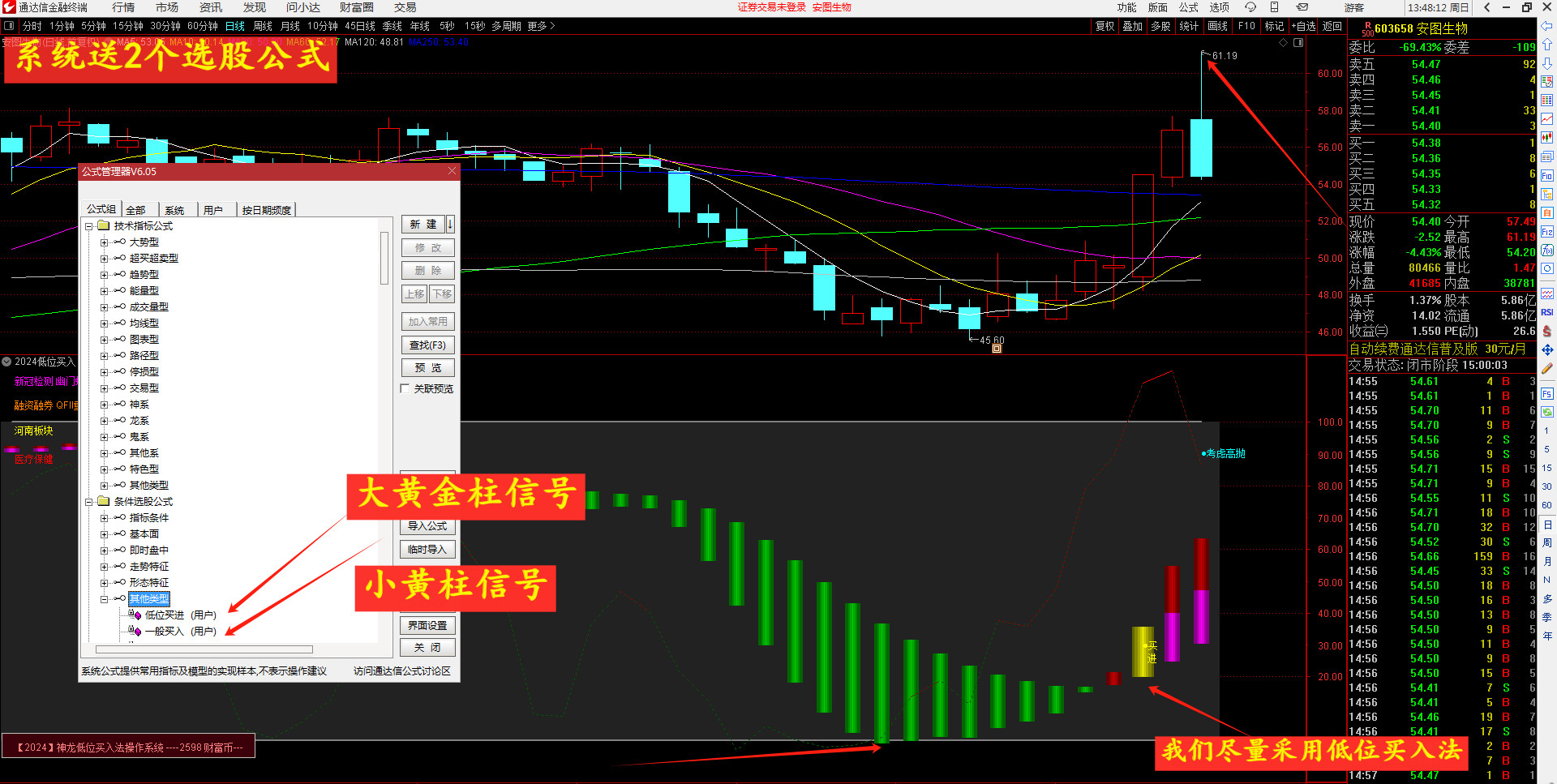
Task: Expand the 趋势型 tree node
Action: click(104, 275)
